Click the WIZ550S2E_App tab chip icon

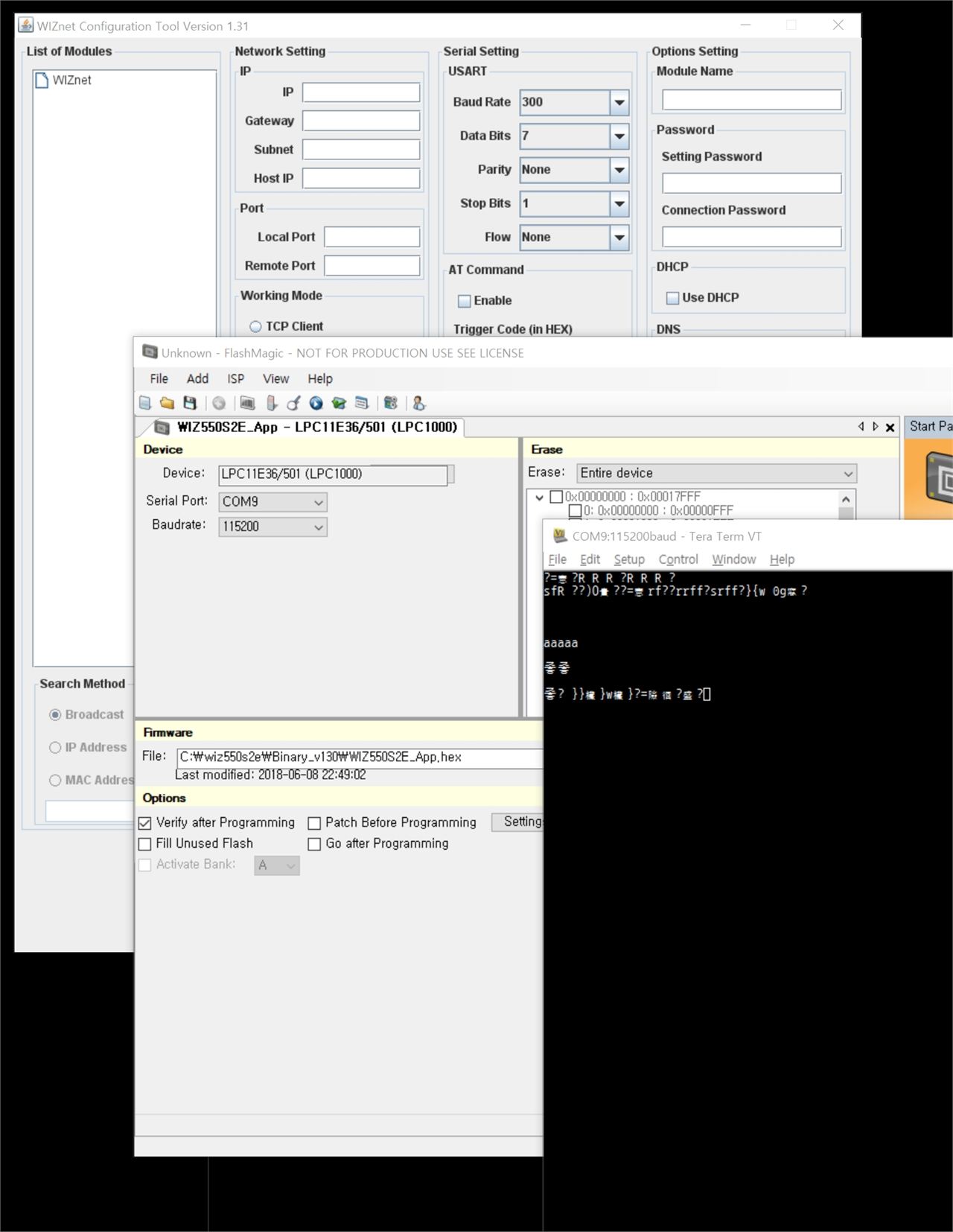[162, 428]
